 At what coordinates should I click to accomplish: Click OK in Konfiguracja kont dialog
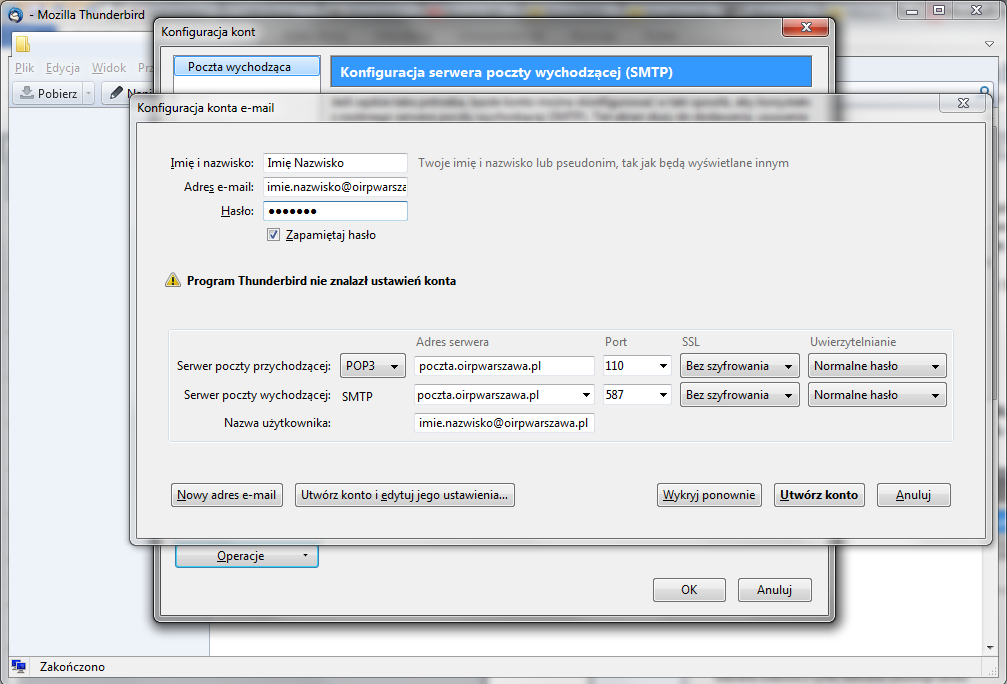(689, 590)
